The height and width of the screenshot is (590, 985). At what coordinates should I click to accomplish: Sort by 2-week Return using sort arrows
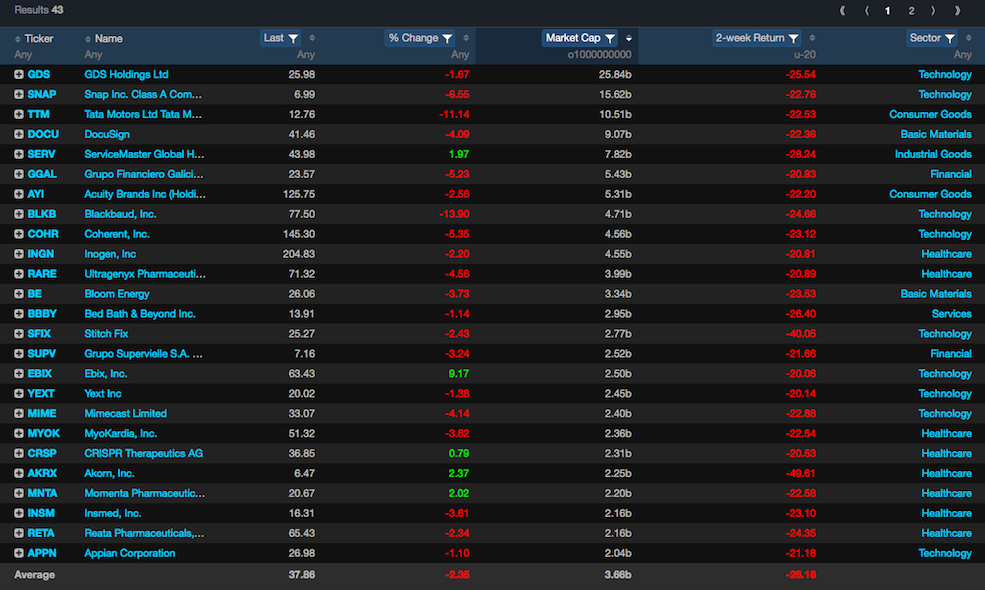click(x=812, y=38)
